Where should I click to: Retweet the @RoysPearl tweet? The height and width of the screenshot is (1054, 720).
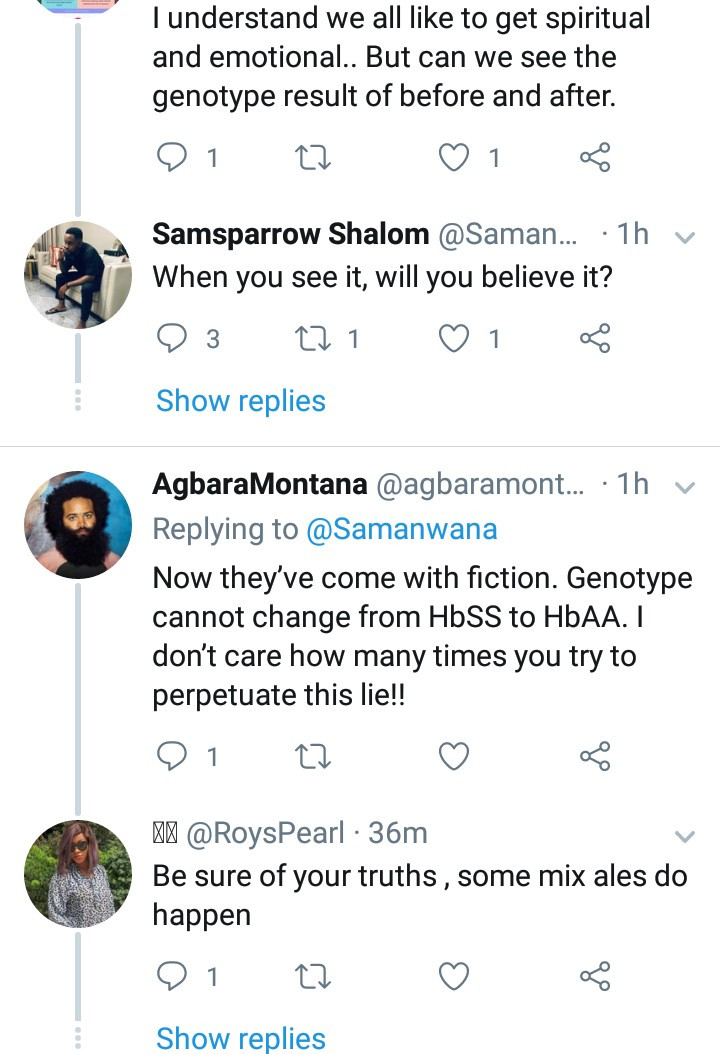click(313, 976)
